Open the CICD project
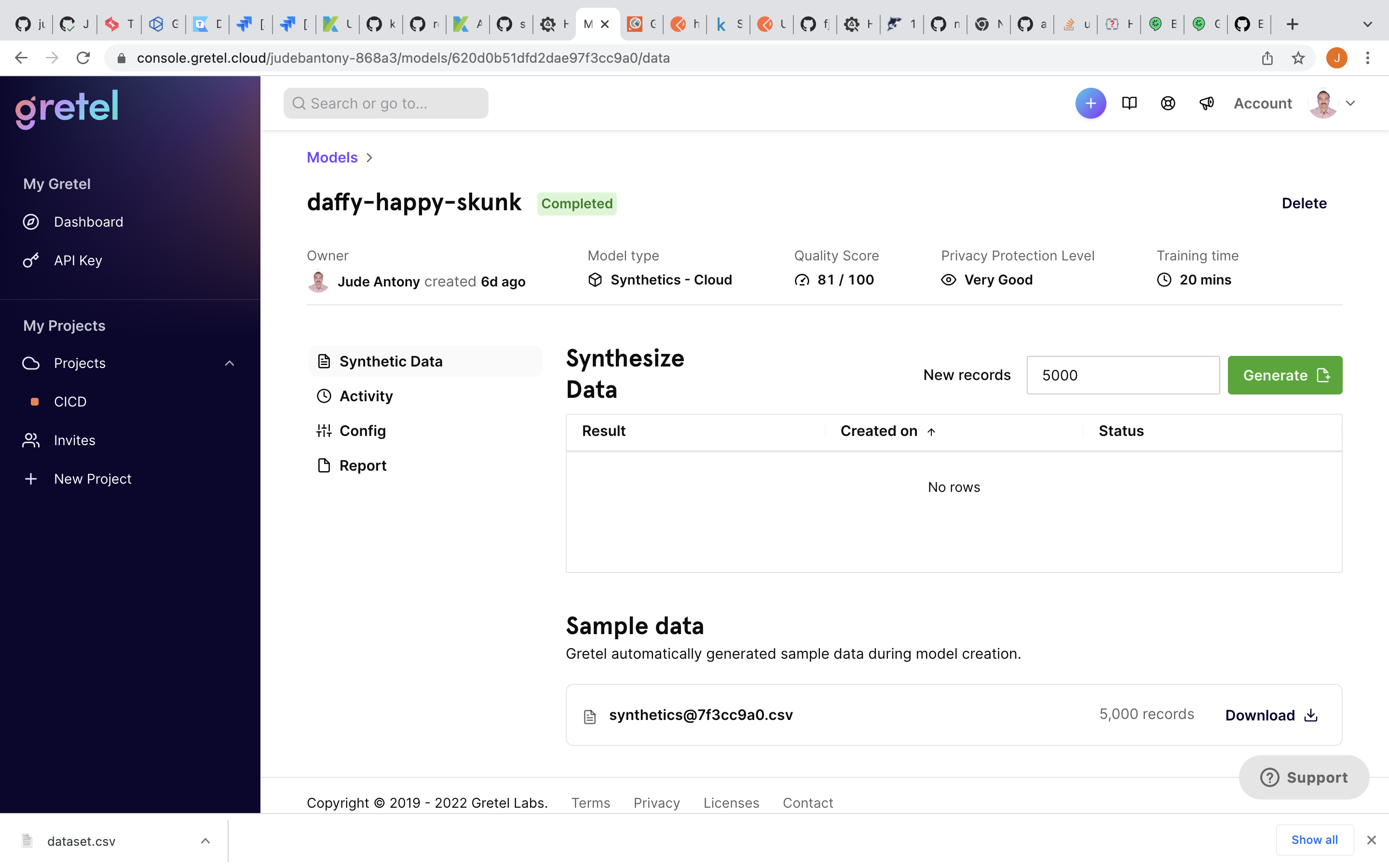The image size is (1389, 868). [x=70, y=401]
